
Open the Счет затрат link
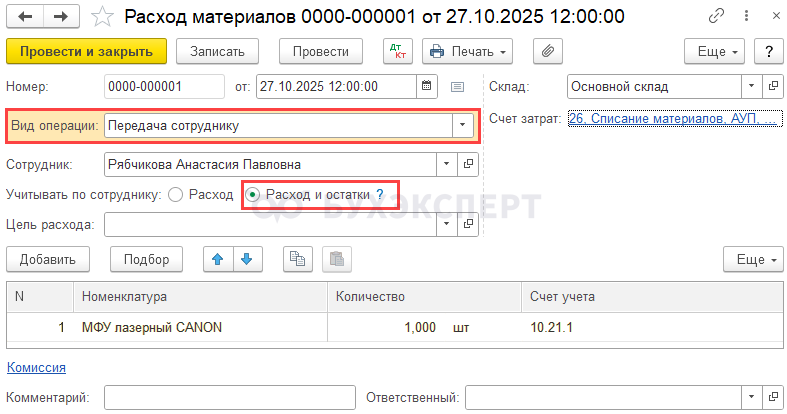click(x=675, y=118)
